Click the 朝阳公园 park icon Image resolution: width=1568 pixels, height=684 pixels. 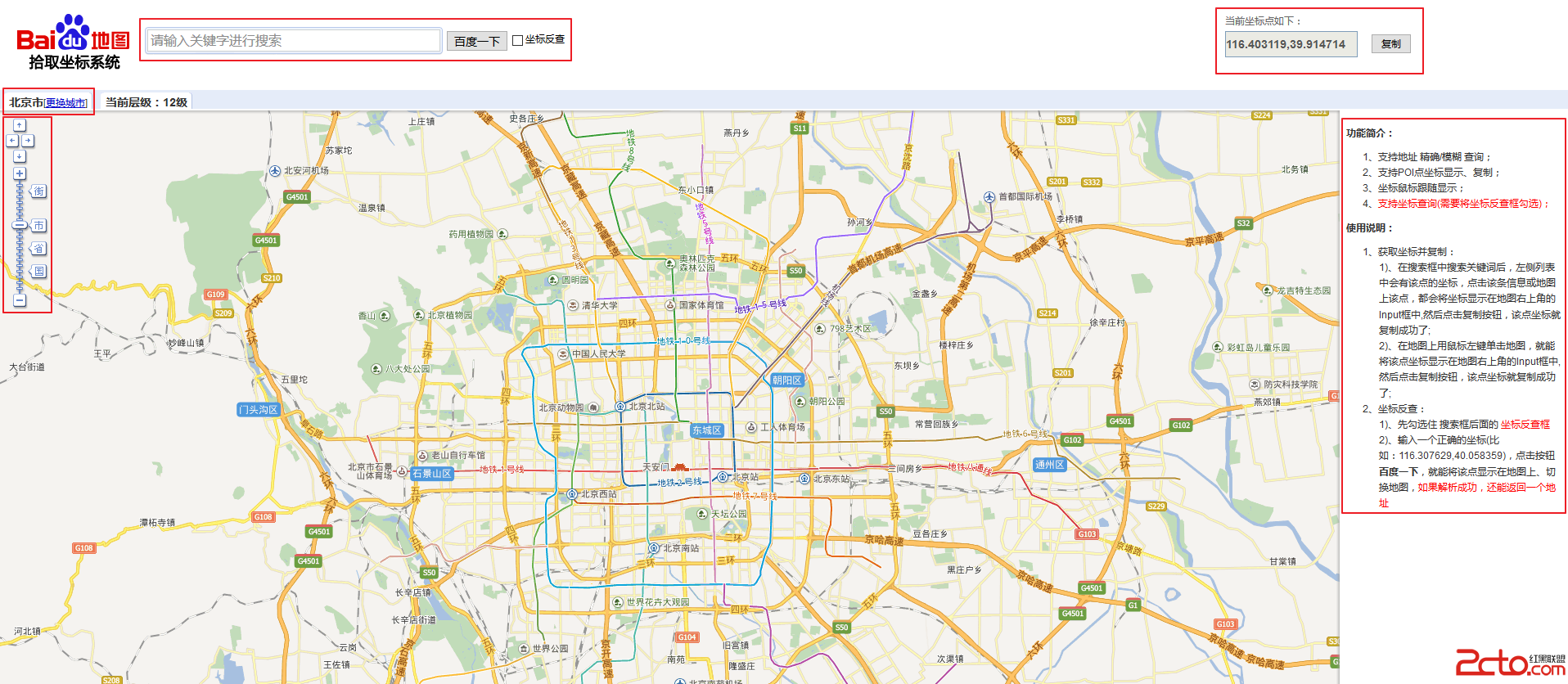[800, 402]
